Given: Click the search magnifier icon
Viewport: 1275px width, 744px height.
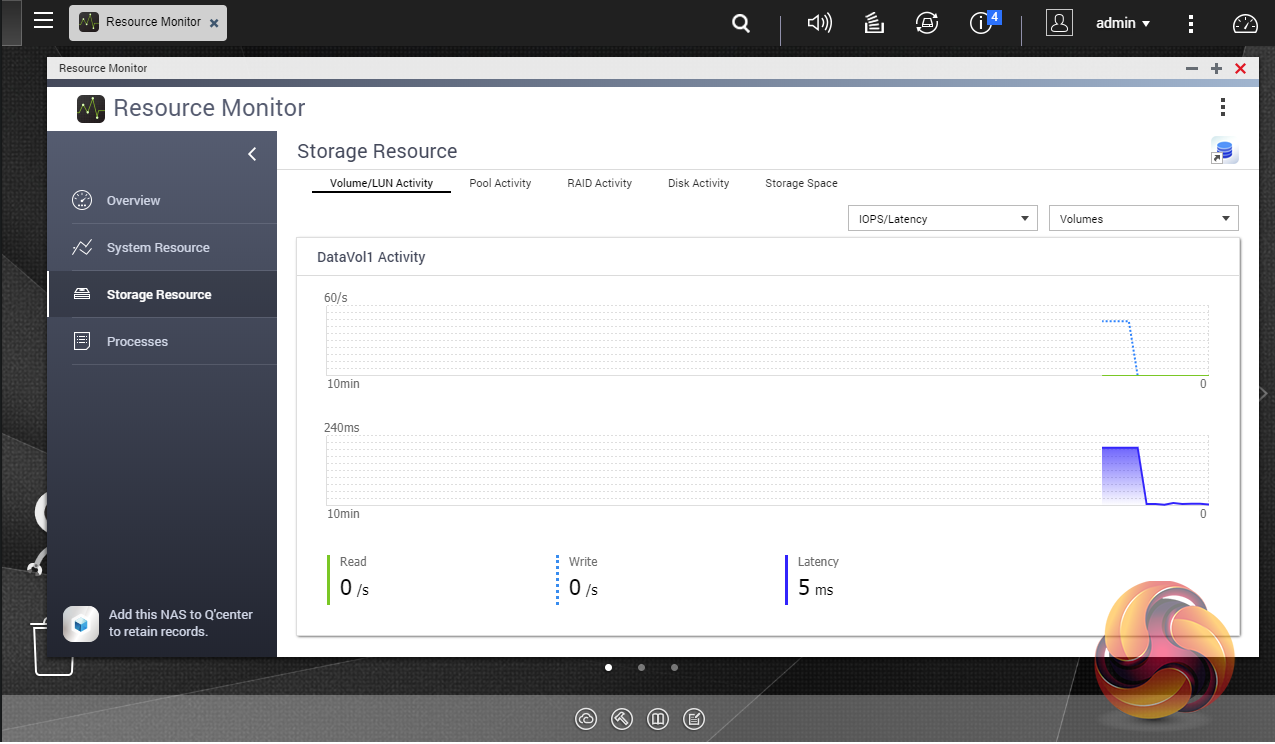Looking at the screenshot, I should [x=741, y=23].
